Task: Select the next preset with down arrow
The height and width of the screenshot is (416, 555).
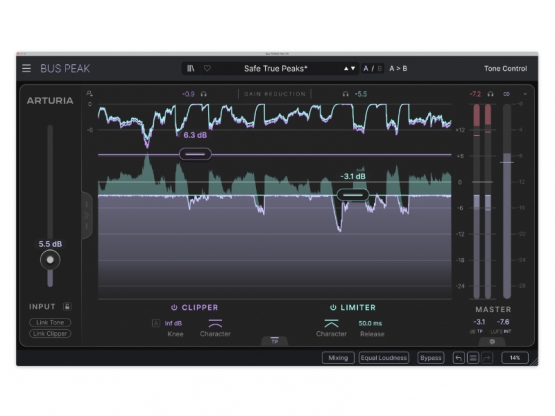Action: [x=353, y=68]
